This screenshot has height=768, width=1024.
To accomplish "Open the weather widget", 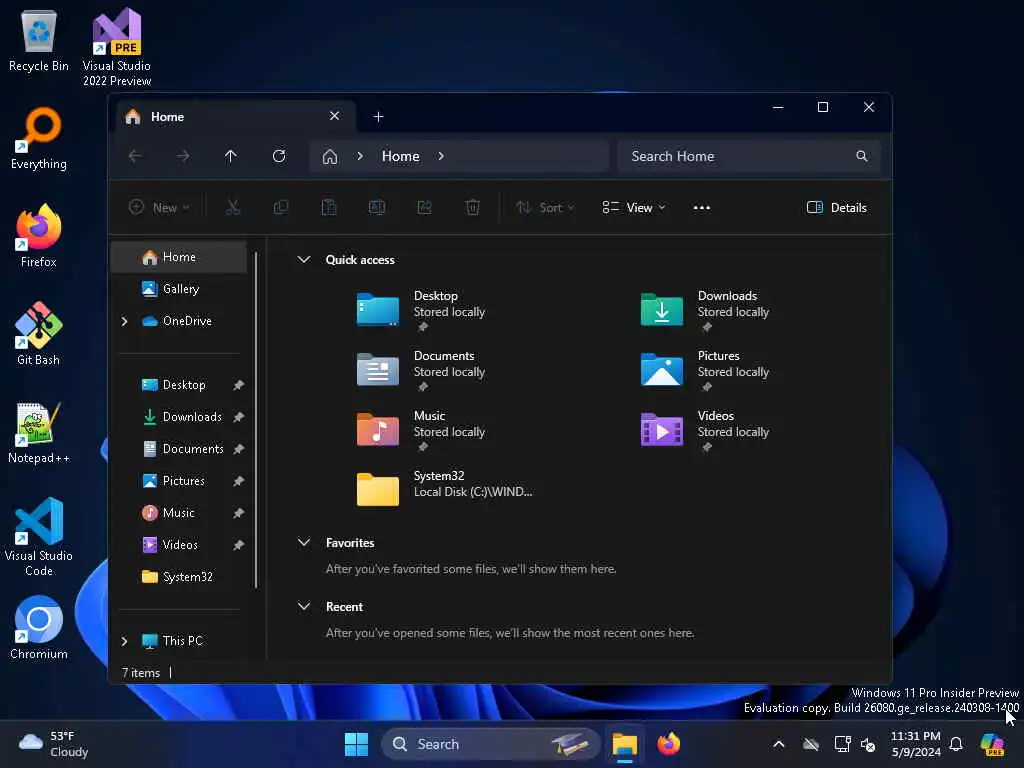I will [54, 744].
